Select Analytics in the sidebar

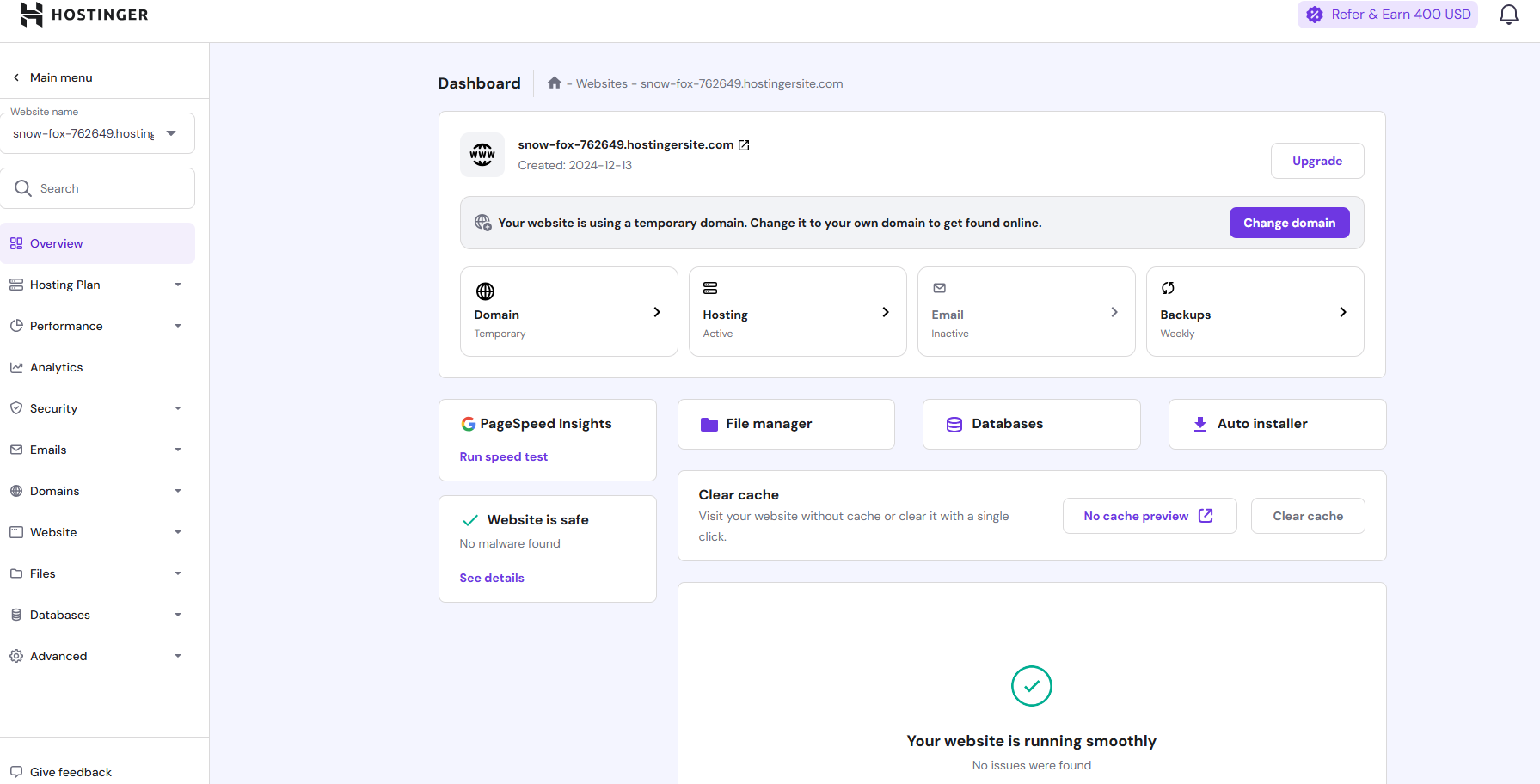tap(57, 367)
